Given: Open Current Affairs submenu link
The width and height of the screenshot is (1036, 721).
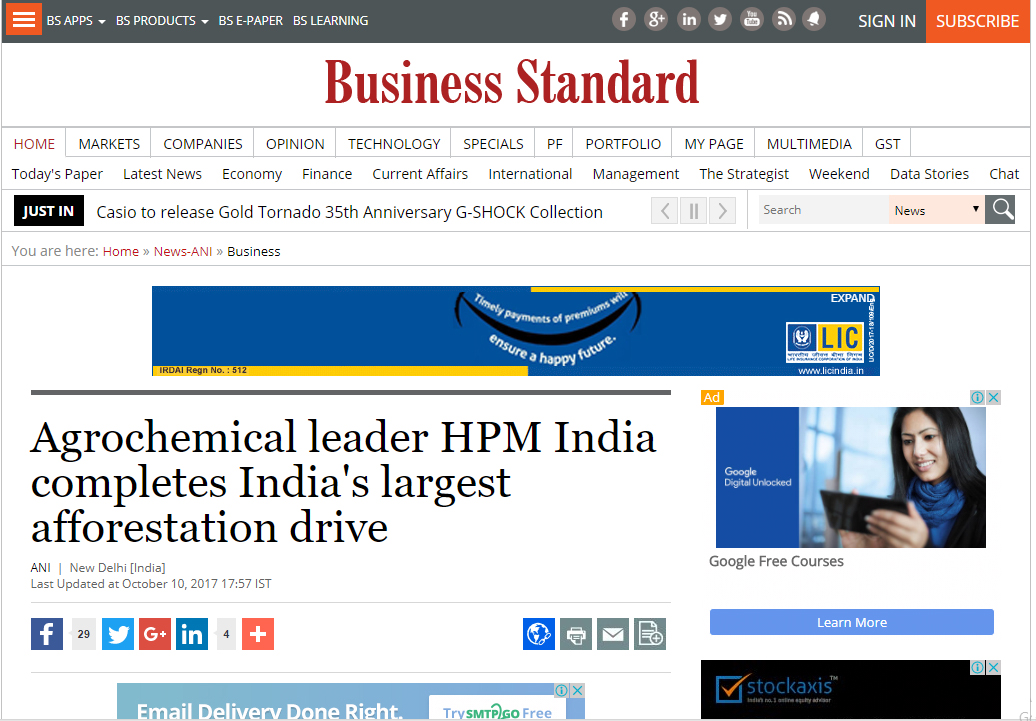Looking at the screenshot, I should click(x=420, y=174).
